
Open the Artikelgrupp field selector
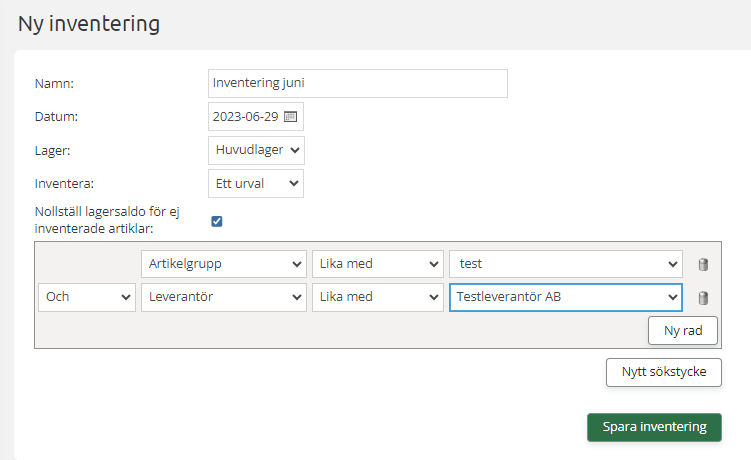(223, 264)
